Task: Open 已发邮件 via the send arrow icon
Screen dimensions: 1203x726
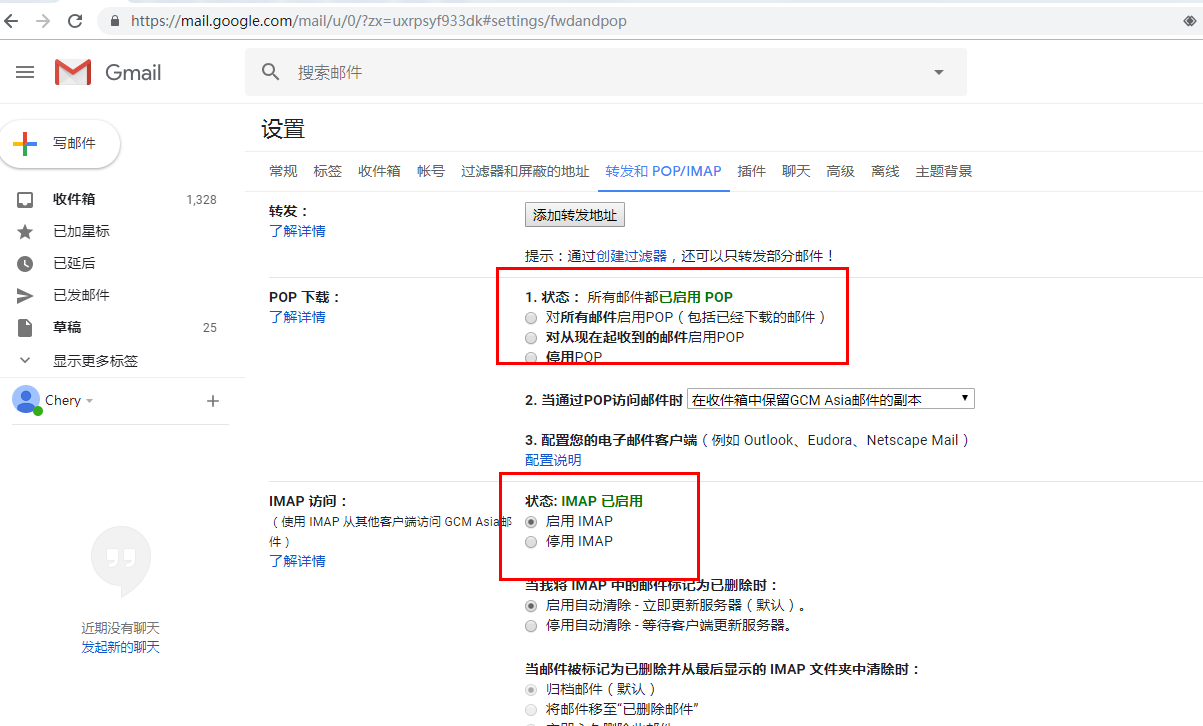Action: [25, 295]
